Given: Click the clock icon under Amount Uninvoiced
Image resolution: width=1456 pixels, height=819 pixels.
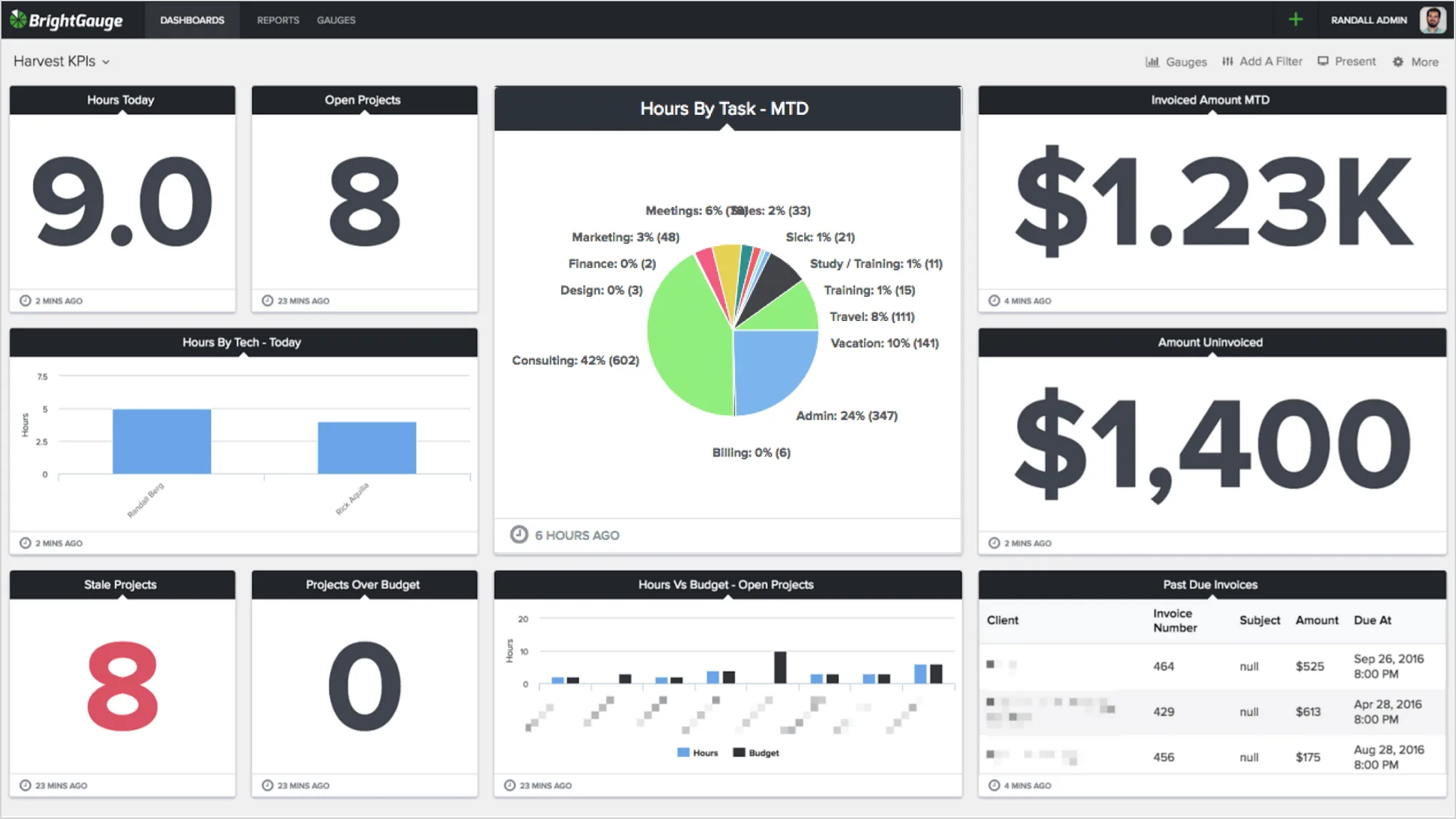Looking at the screenshot, I should pos(994,543).
